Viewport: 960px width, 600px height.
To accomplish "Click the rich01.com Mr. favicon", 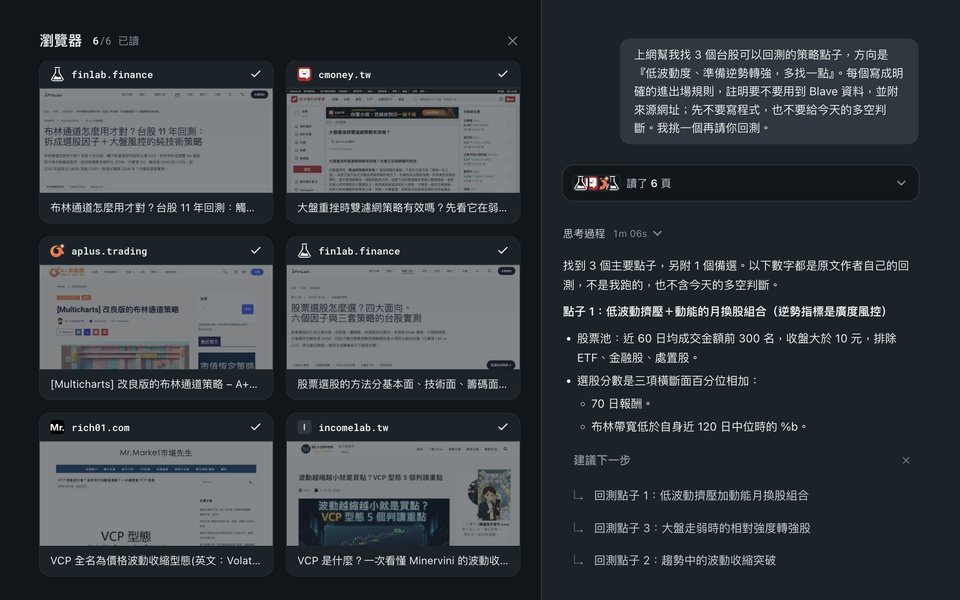I will click(58, 427).
